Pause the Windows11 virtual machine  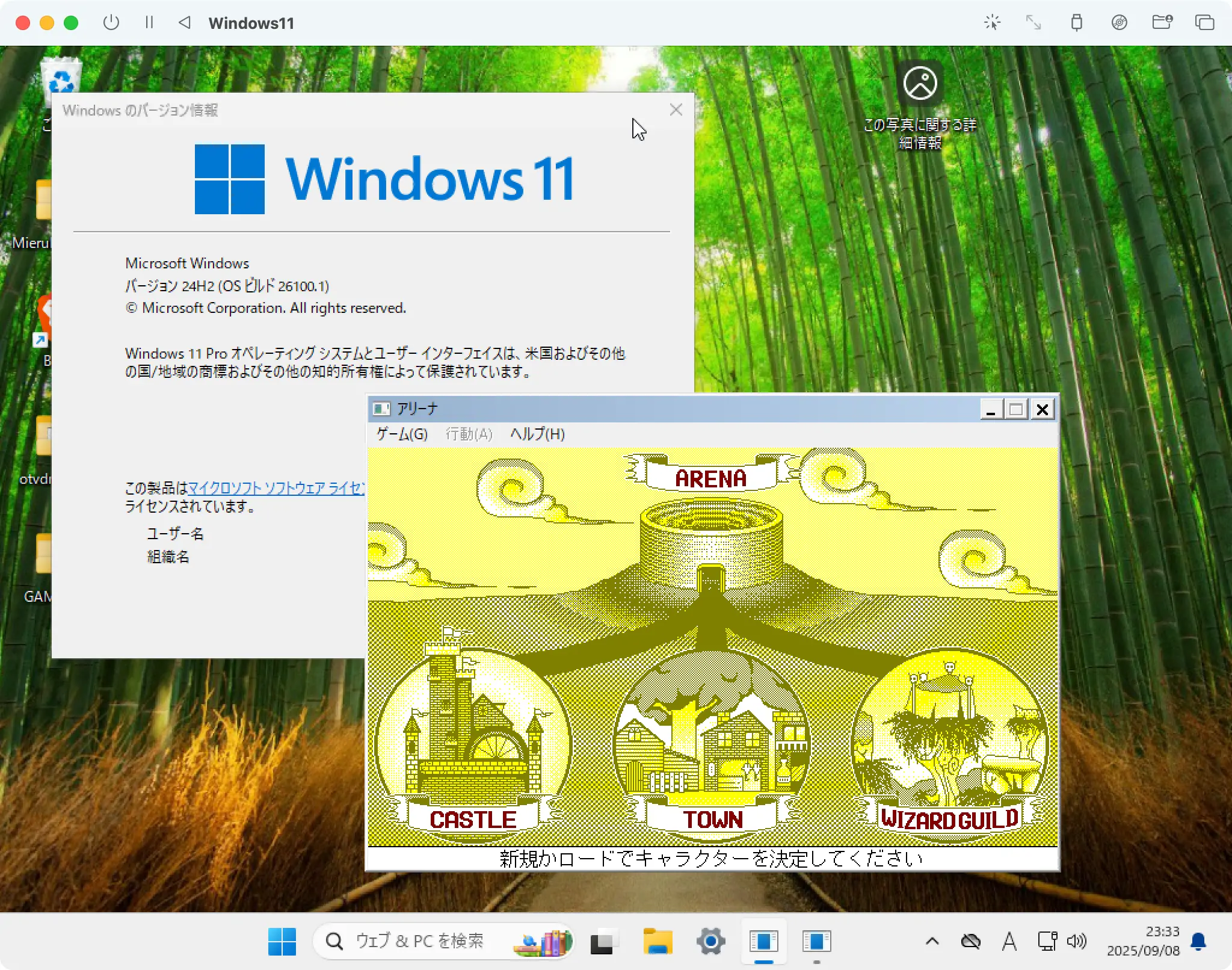click(149, 23)
